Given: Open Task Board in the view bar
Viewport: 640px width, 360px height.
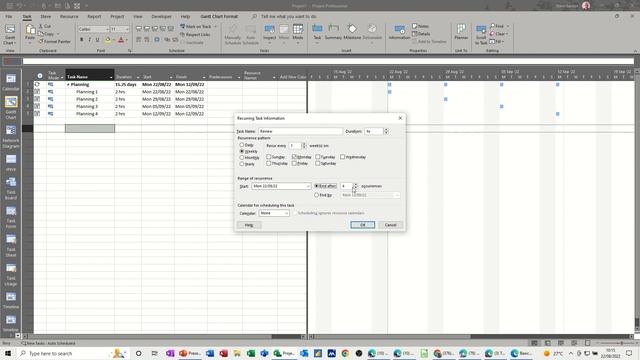Looking at the screenshot, I should click(11, 188).
